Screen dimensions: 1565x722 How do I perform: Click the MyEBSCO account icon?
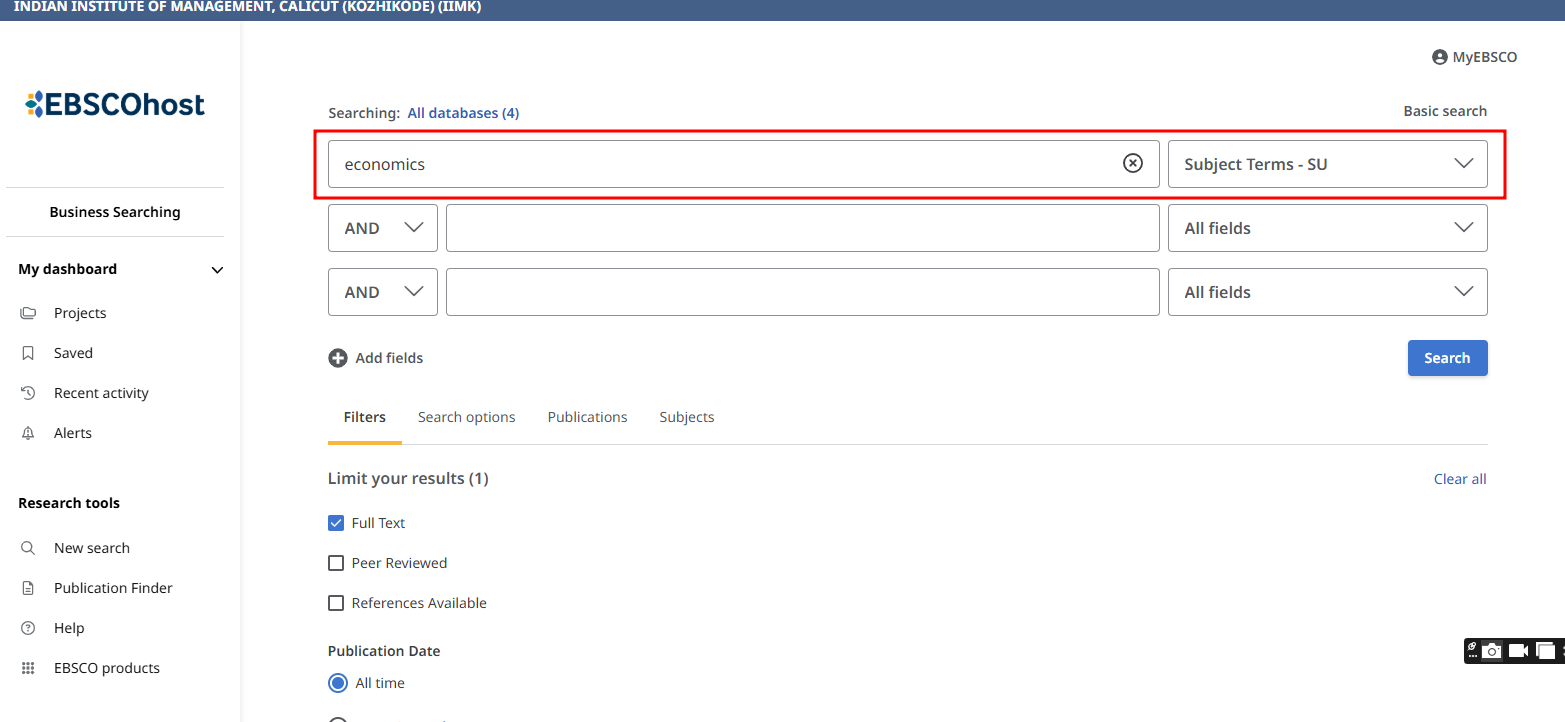pyautogui.click(x=1440, y=58)
